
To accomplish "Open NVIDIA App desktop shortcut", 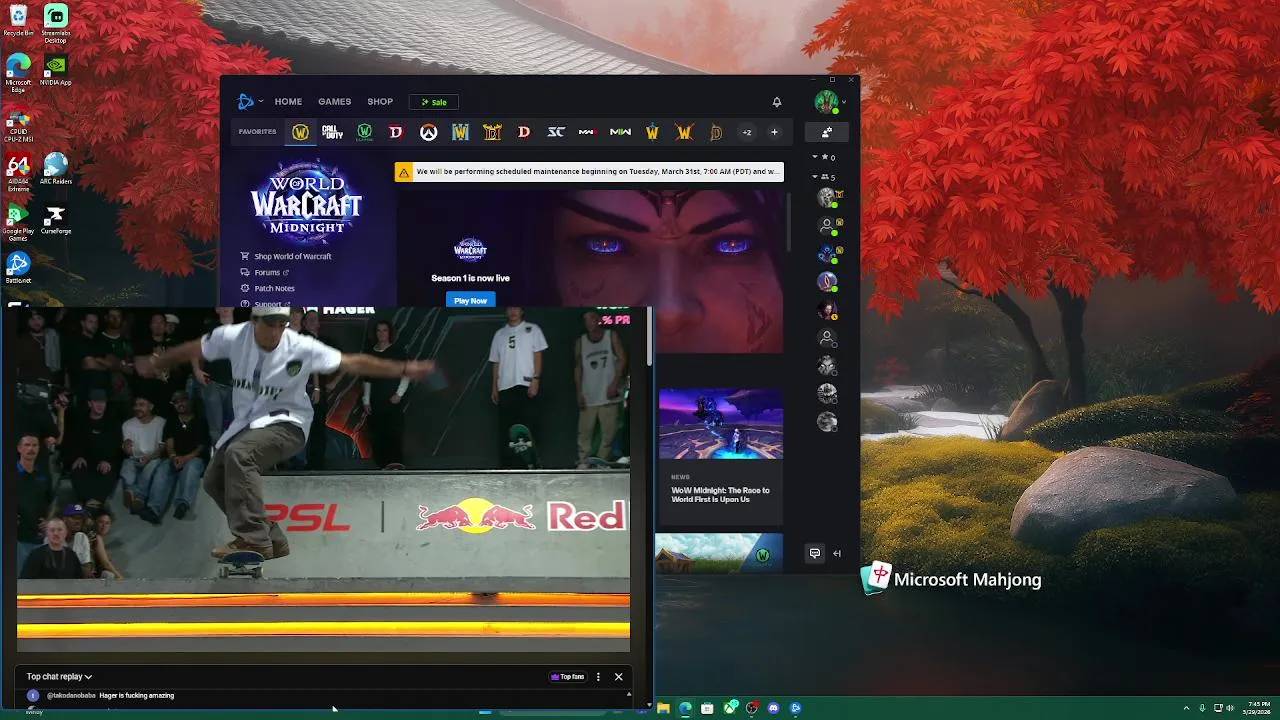I will pyautogui.click(x=56, y=72).
